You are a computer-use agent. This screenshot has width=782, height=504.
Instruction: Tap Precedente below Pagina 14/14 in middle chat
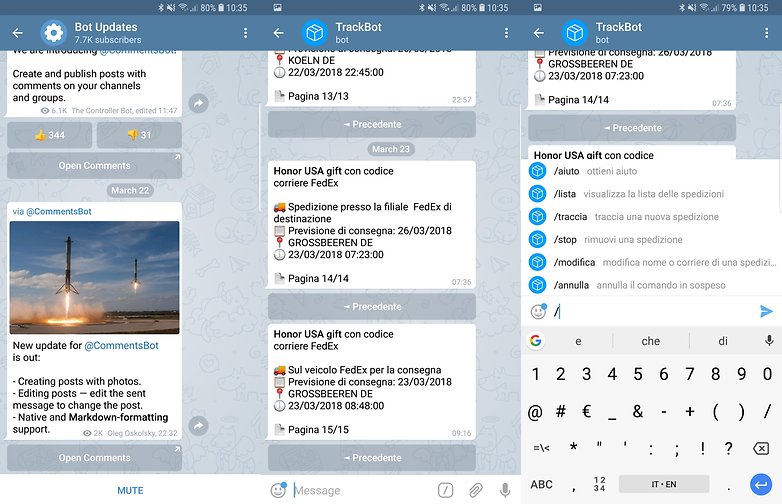372,307
